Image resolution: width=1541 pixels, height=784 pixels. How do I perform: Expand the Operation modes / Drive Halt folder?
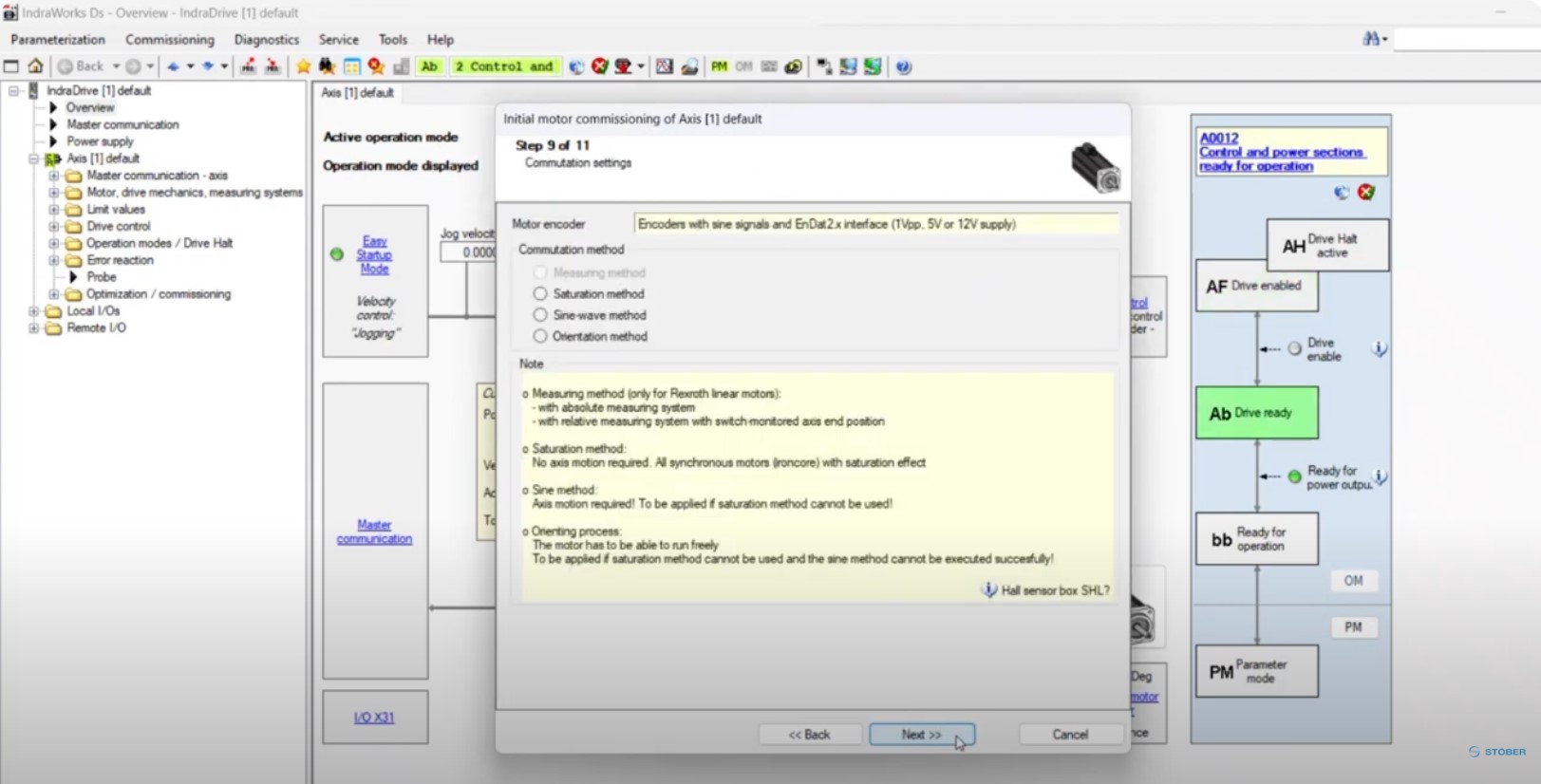point(54,244)
